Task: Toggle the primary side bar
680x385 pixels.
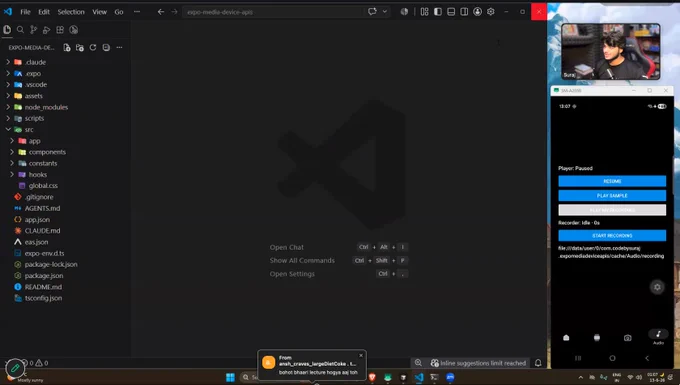Action: click(x=438, y=12)
